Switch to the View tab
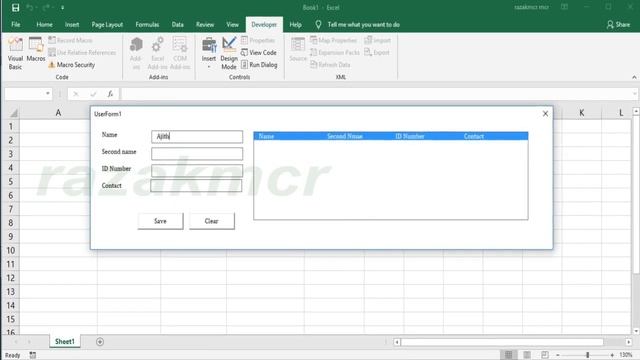This screenshot has width=640, height=360. coord(232,24)
